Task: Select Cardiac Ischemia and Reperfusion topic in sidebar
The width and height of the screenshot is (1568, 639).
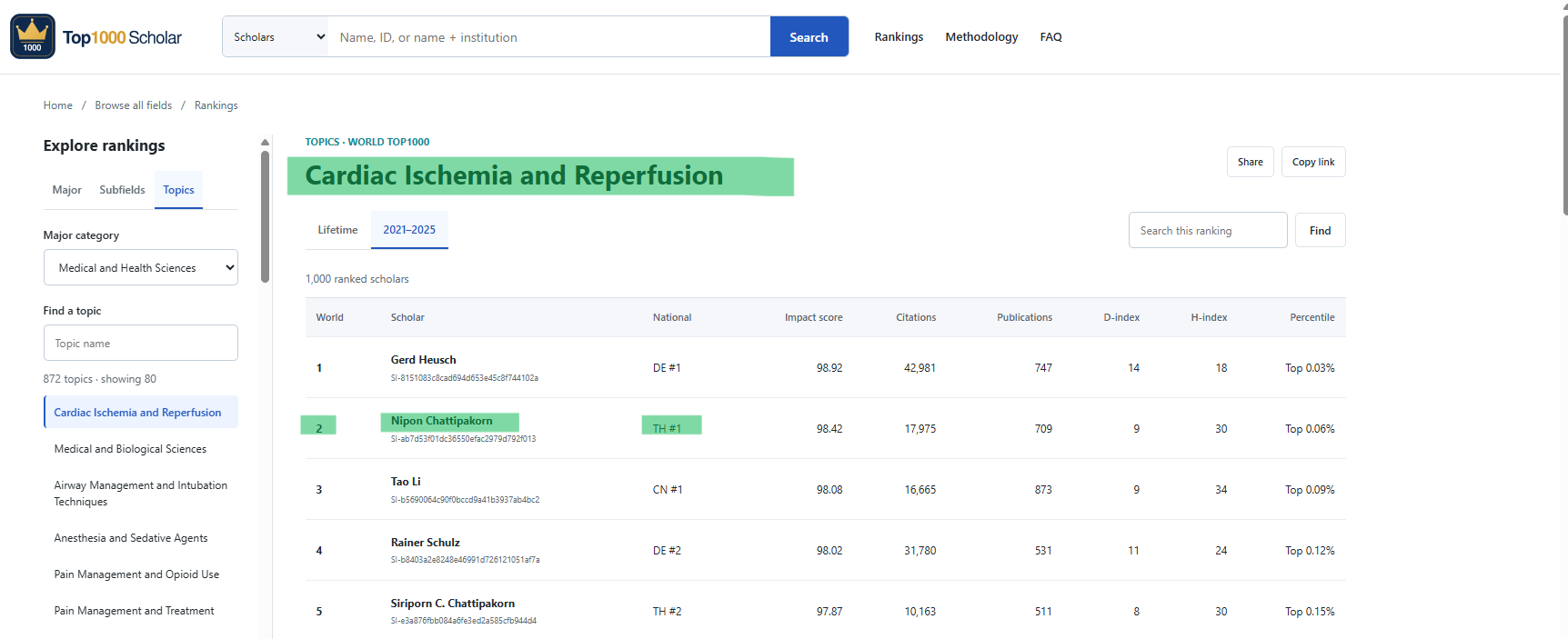Action: [x=141, y=412]
